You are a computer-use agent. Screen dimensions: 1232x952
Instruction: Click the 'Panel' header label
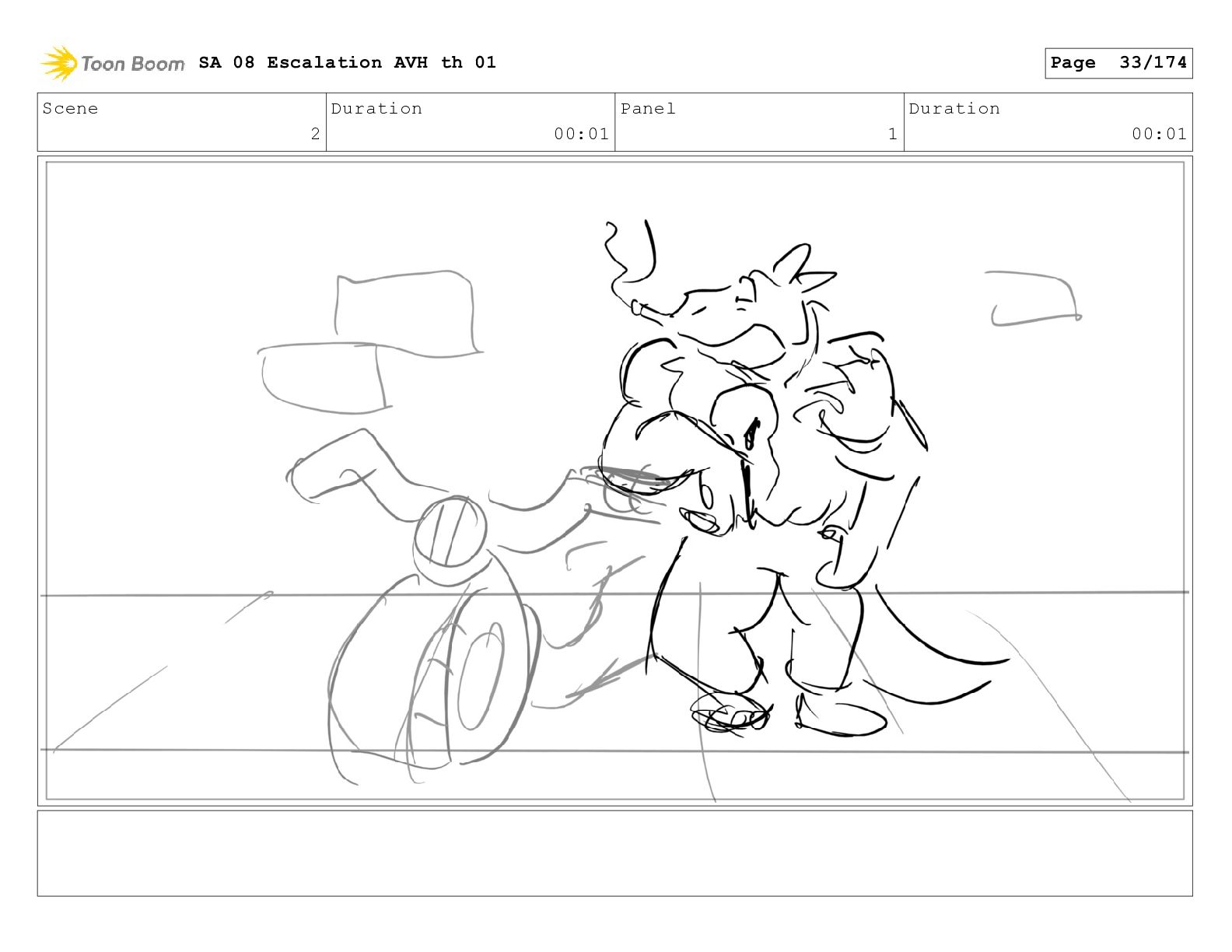click(x=648, y=109)
